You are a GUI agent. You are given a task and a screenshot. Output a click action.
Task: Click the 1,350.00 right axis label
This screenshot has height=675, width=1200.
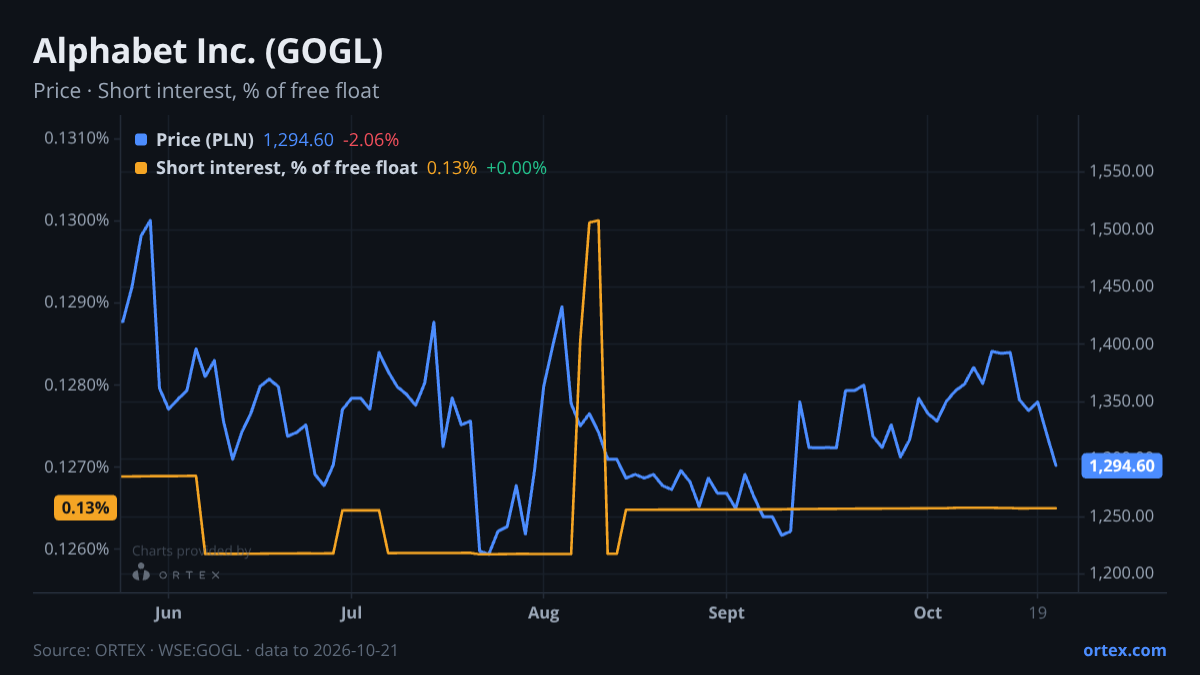(1122, 402)
